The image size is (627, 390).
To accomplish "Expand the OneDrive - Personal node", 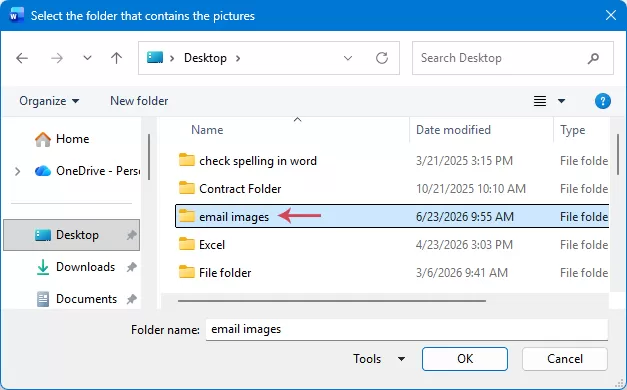I will click(x=18, y=171).
